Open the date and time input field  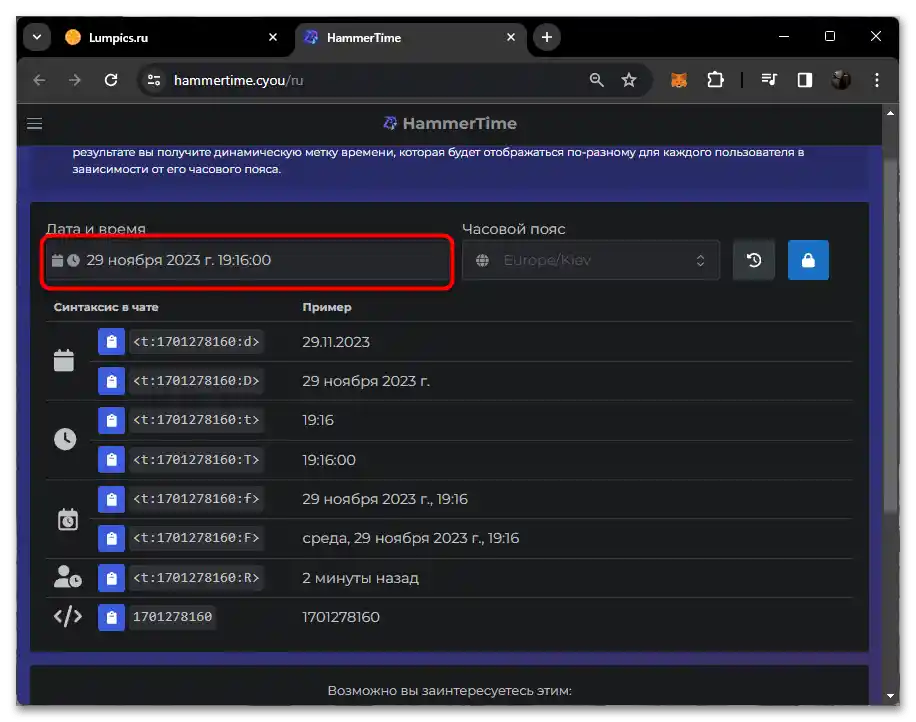[x=248, y=260]
